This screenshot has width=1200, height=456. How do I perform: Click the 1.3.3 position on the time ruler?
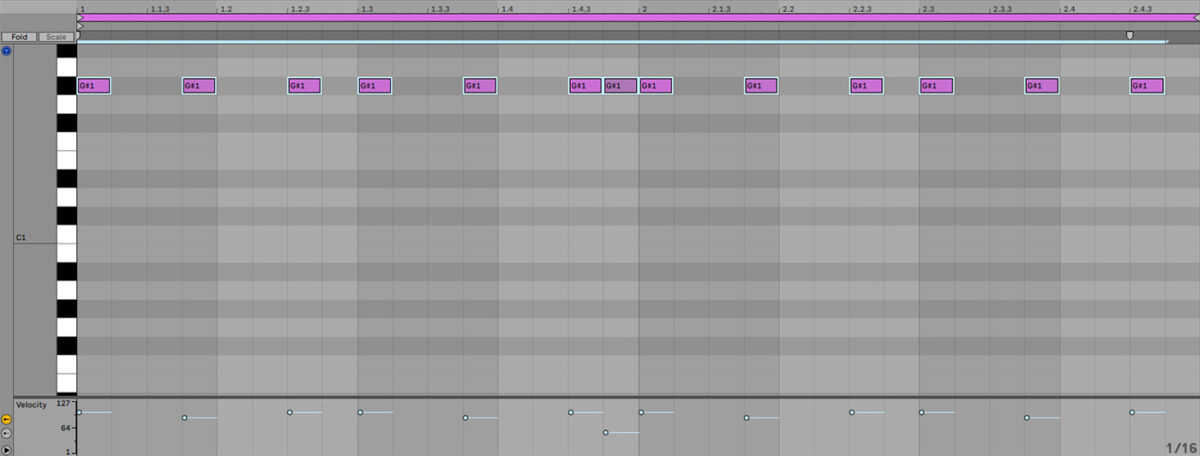point(440,8)
